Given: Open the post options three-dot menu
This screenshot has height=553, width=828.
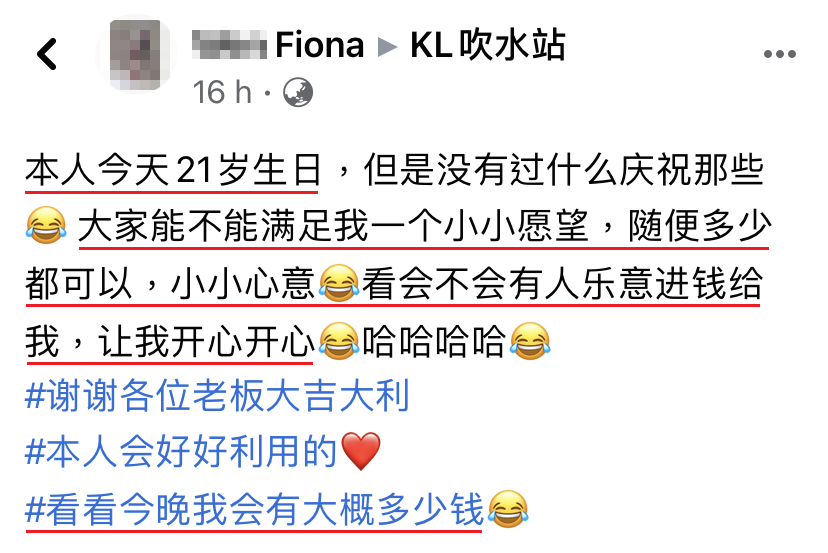Looking at the screenshot, I should [x=779, y=54].
